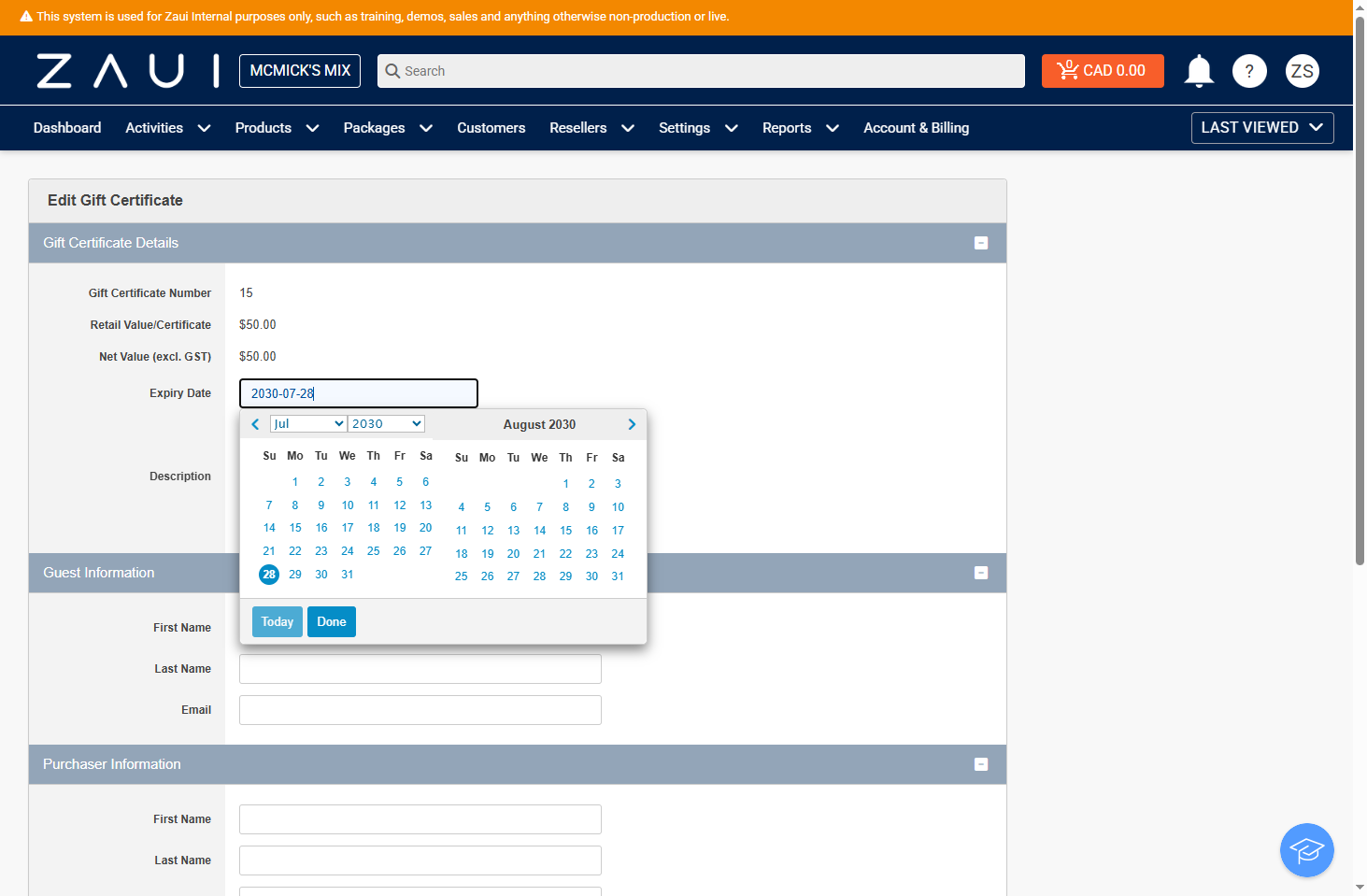Expand the LAST VIEWED dropdown
This screenshot has height=896, width=1367.
1262,128
